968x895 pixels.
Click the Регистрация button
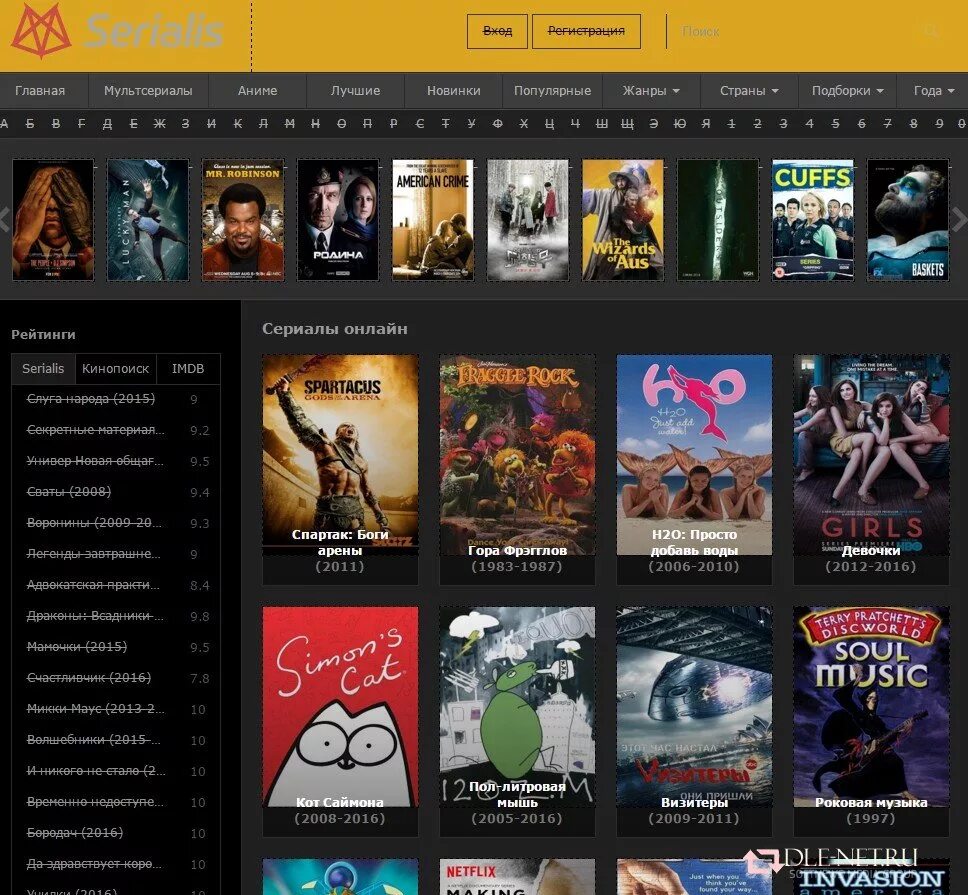coord(586,31)
